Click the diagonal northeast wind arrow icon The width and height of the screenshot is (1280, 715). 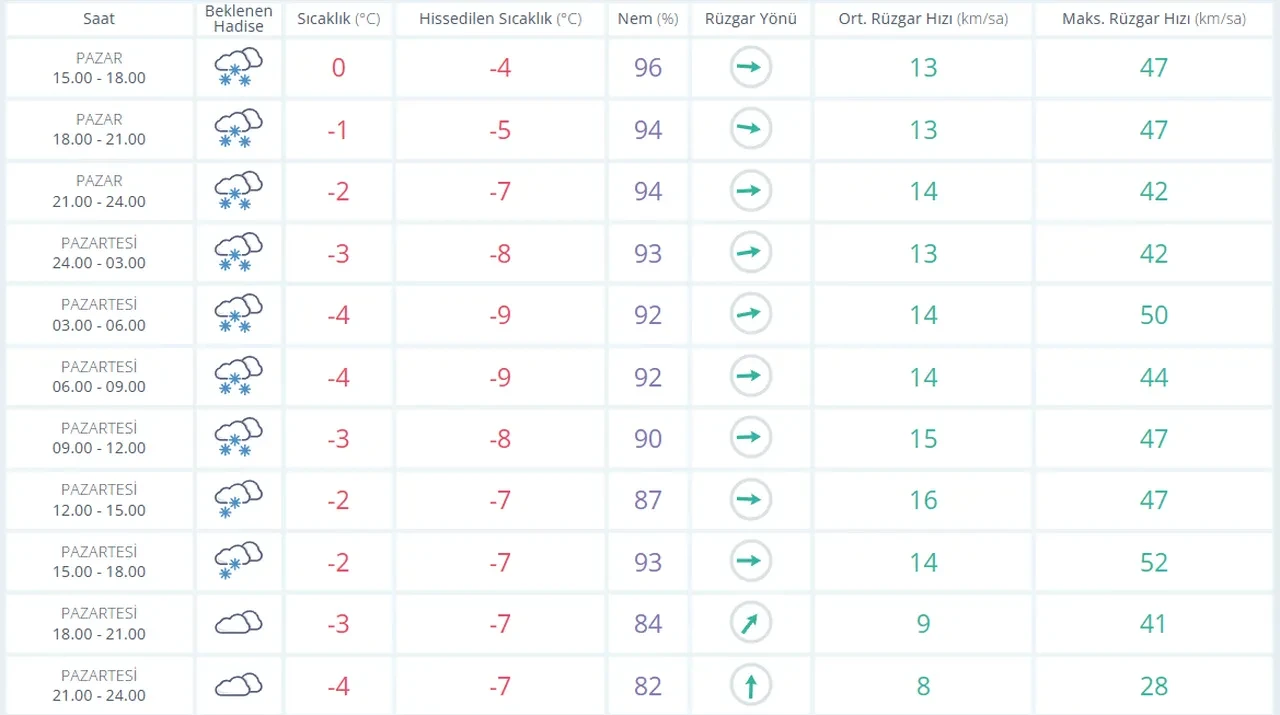coord(750,624)
